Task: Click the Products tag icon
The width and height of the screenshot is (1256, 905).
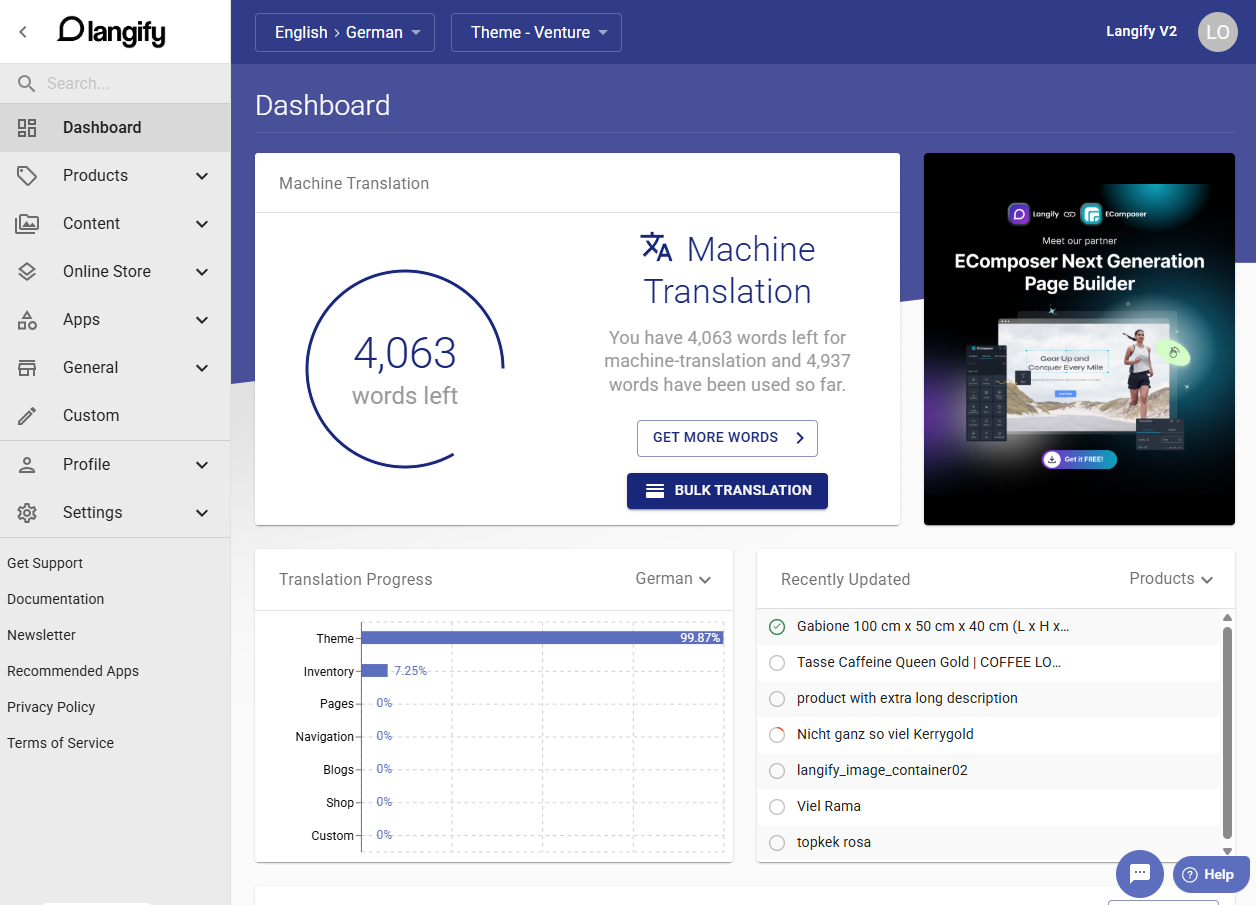Action: click(x=27, y=176)
